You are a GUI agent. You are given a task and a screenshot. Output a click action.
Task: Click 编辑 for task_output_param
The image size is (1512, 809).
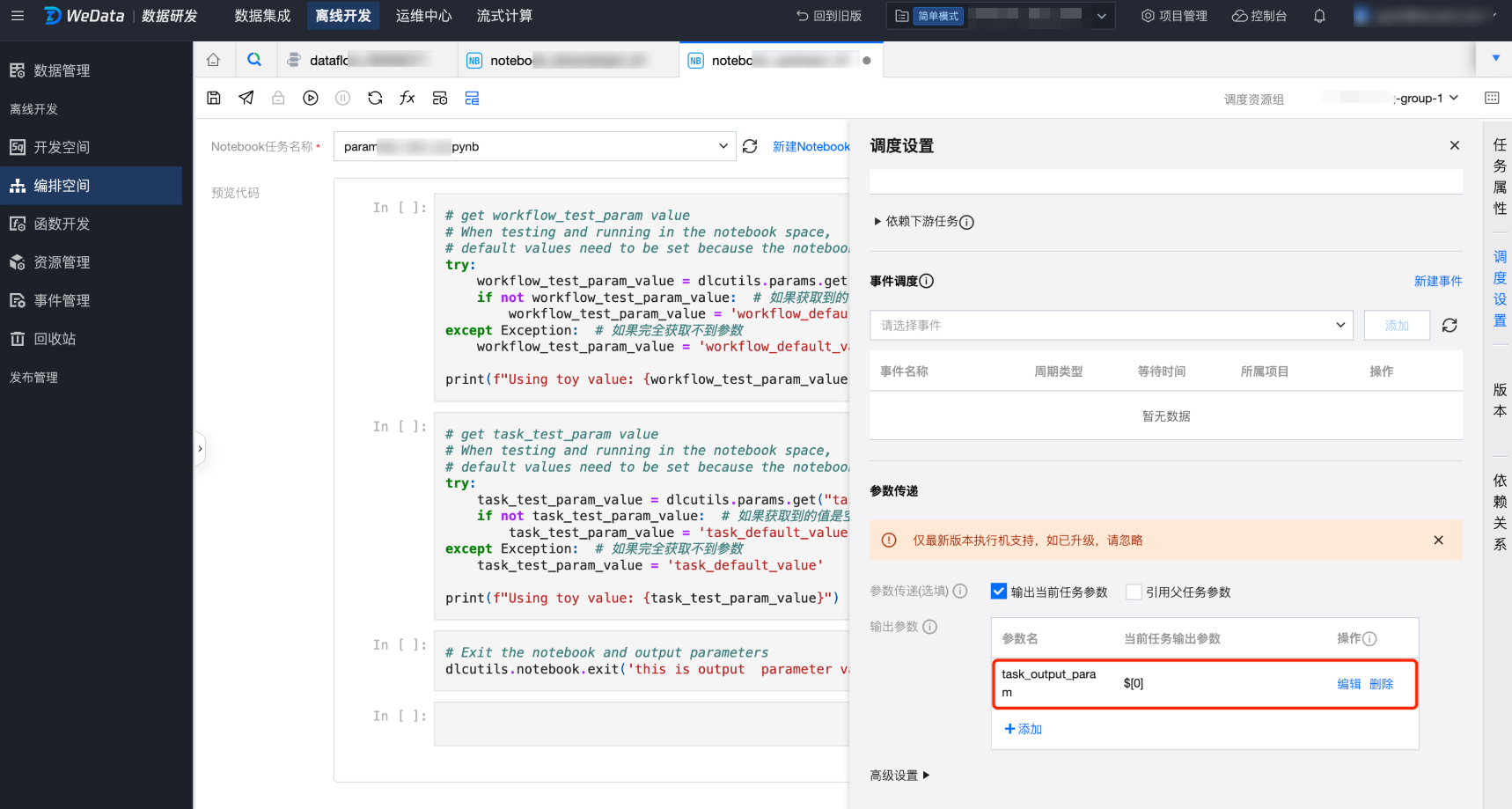click(x=1348, y=684)
